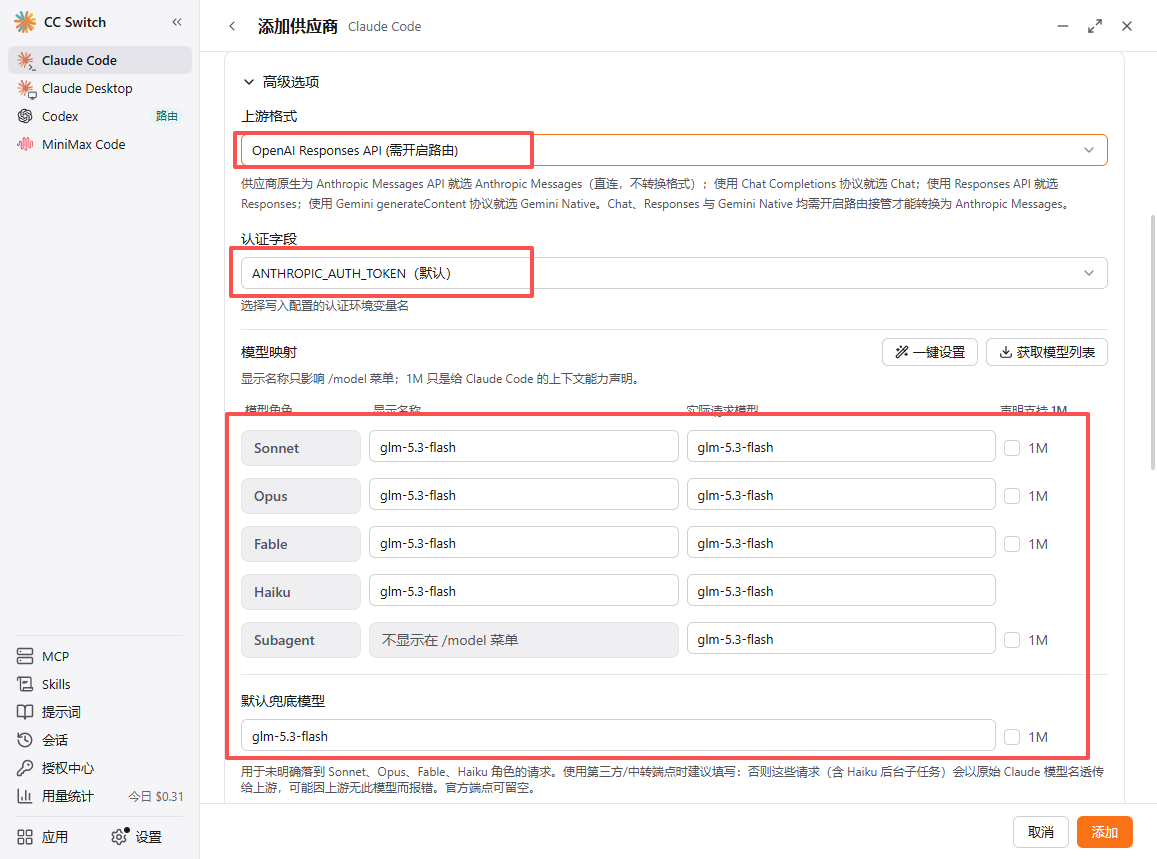1157x859 pixels.
Task: Select the MiniMax Code app icon
Action: 25,145
